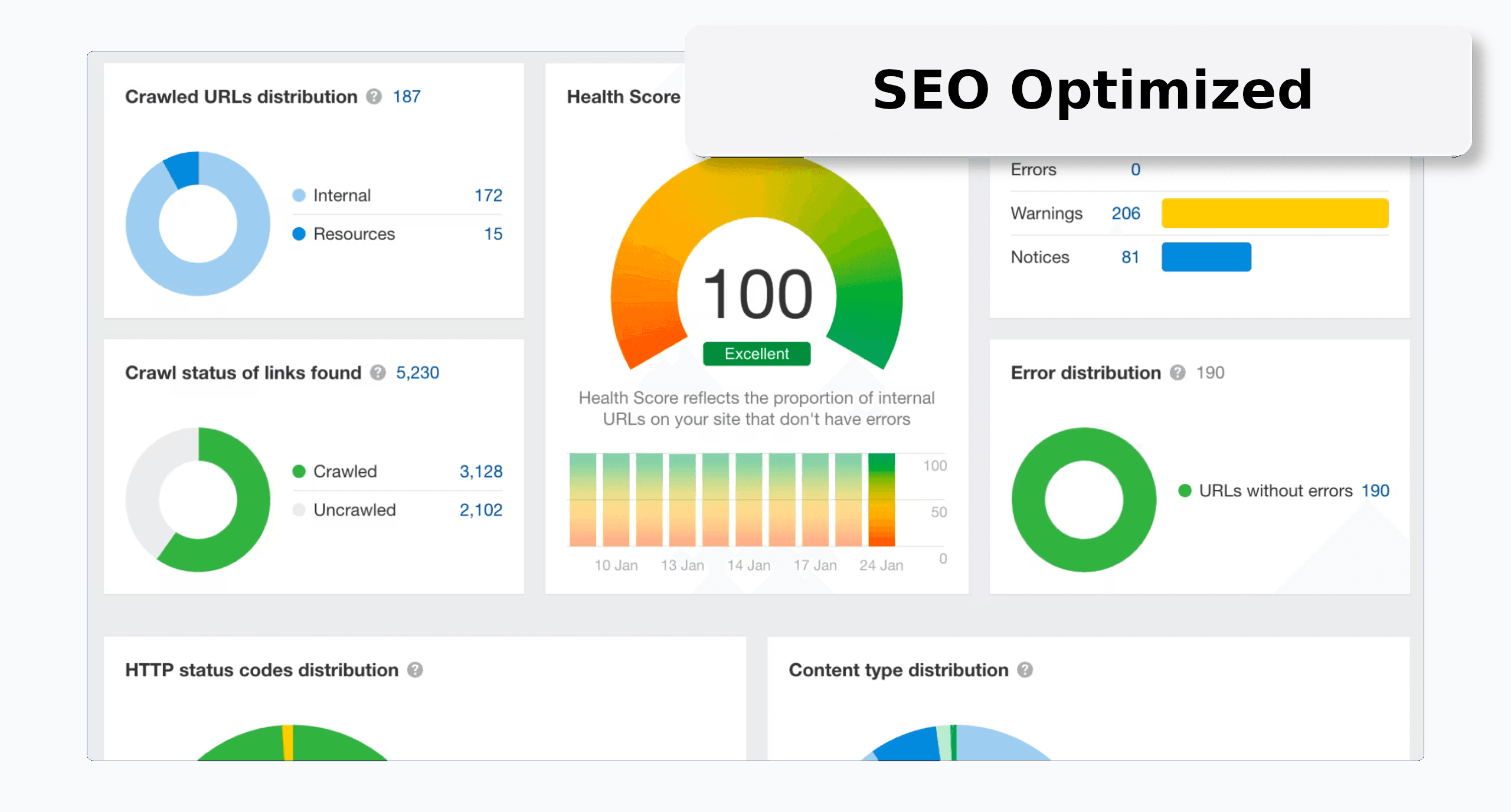Expand the Error distribution panel

click(1084, 499)
